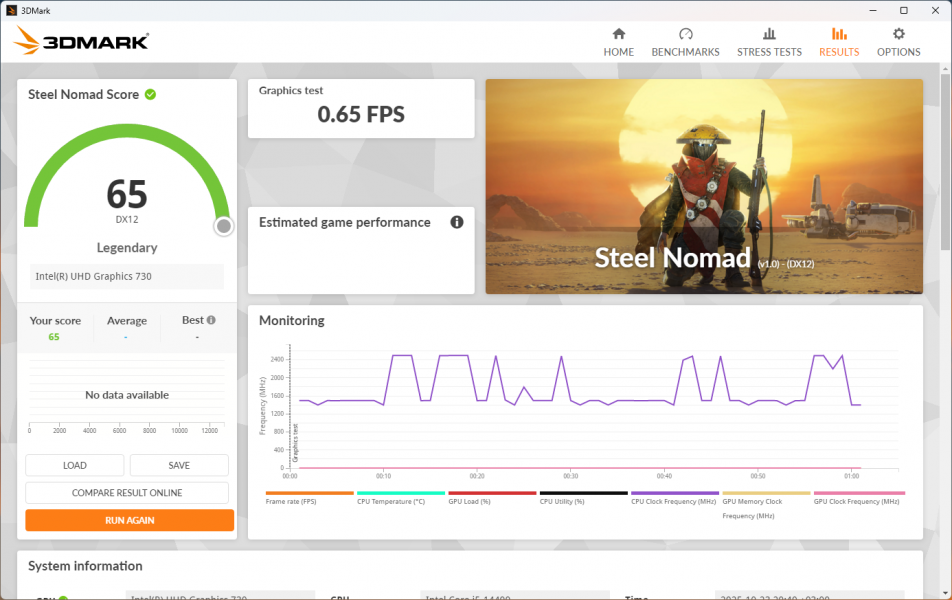Click the gray score gauge end marker

point(224,227)
